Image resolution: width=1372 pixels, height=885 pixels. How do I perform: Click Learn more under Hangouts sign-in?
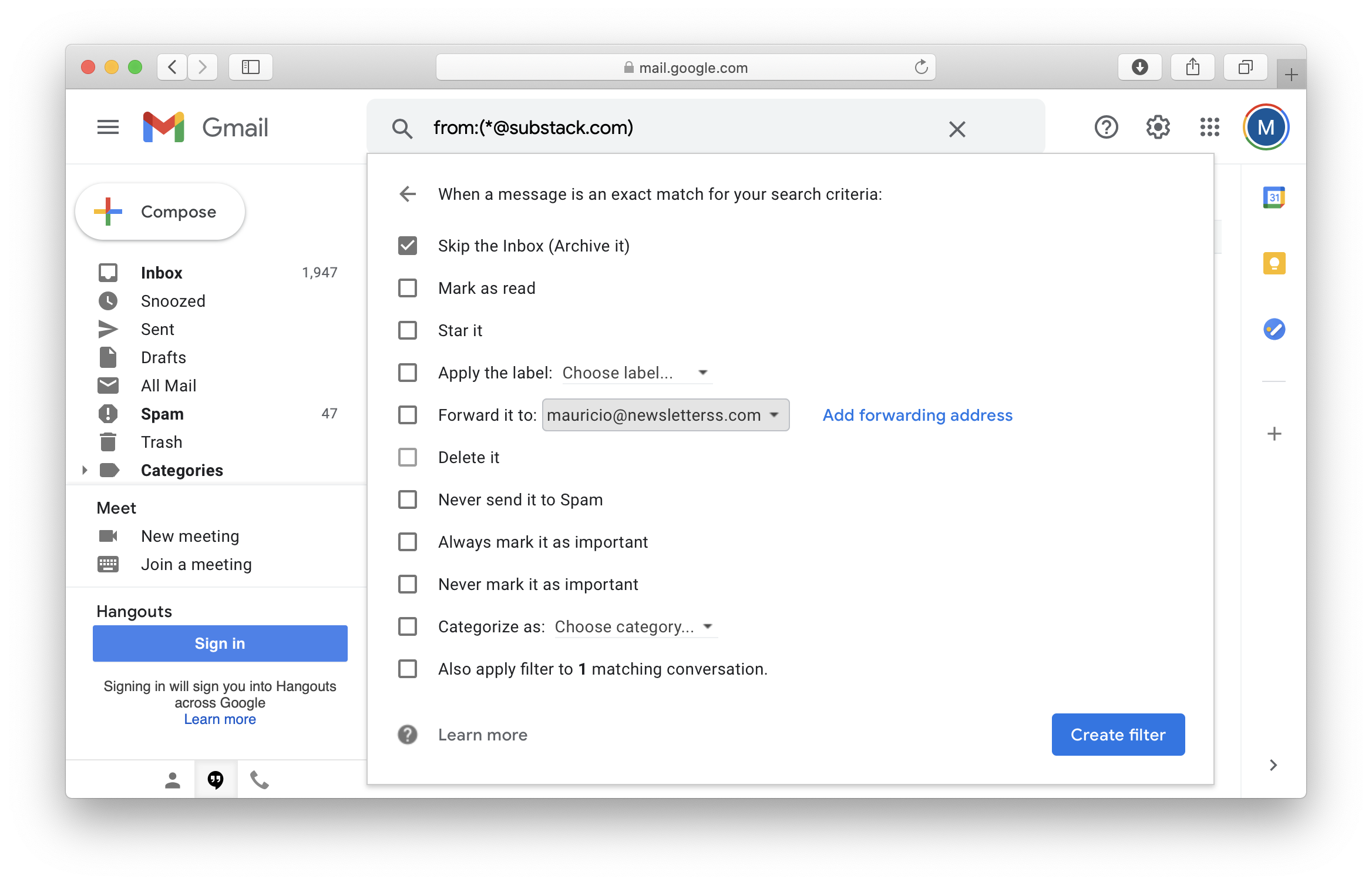220,719
